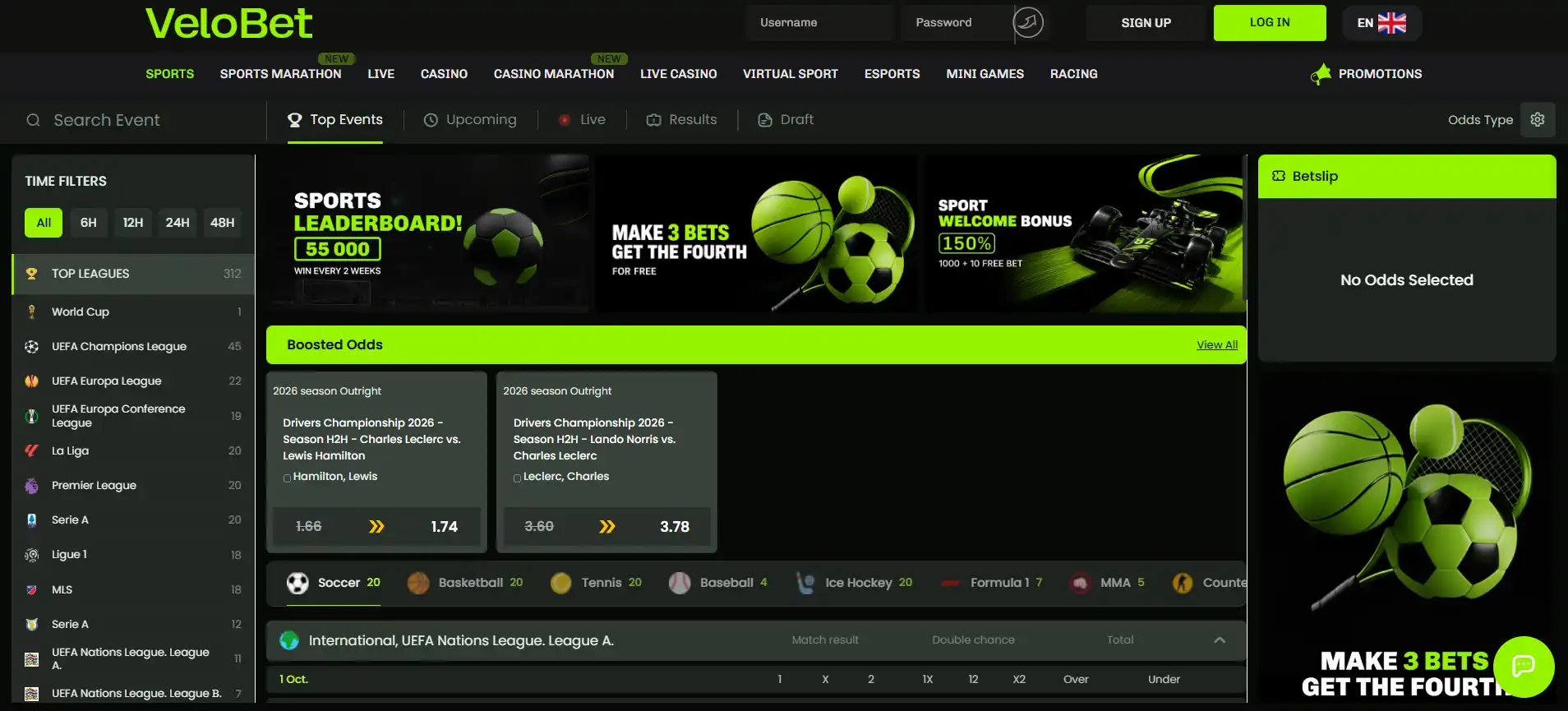Click the La Liga logo icon
Viewport: 1568px width, 711px height.
coord(32,450)
